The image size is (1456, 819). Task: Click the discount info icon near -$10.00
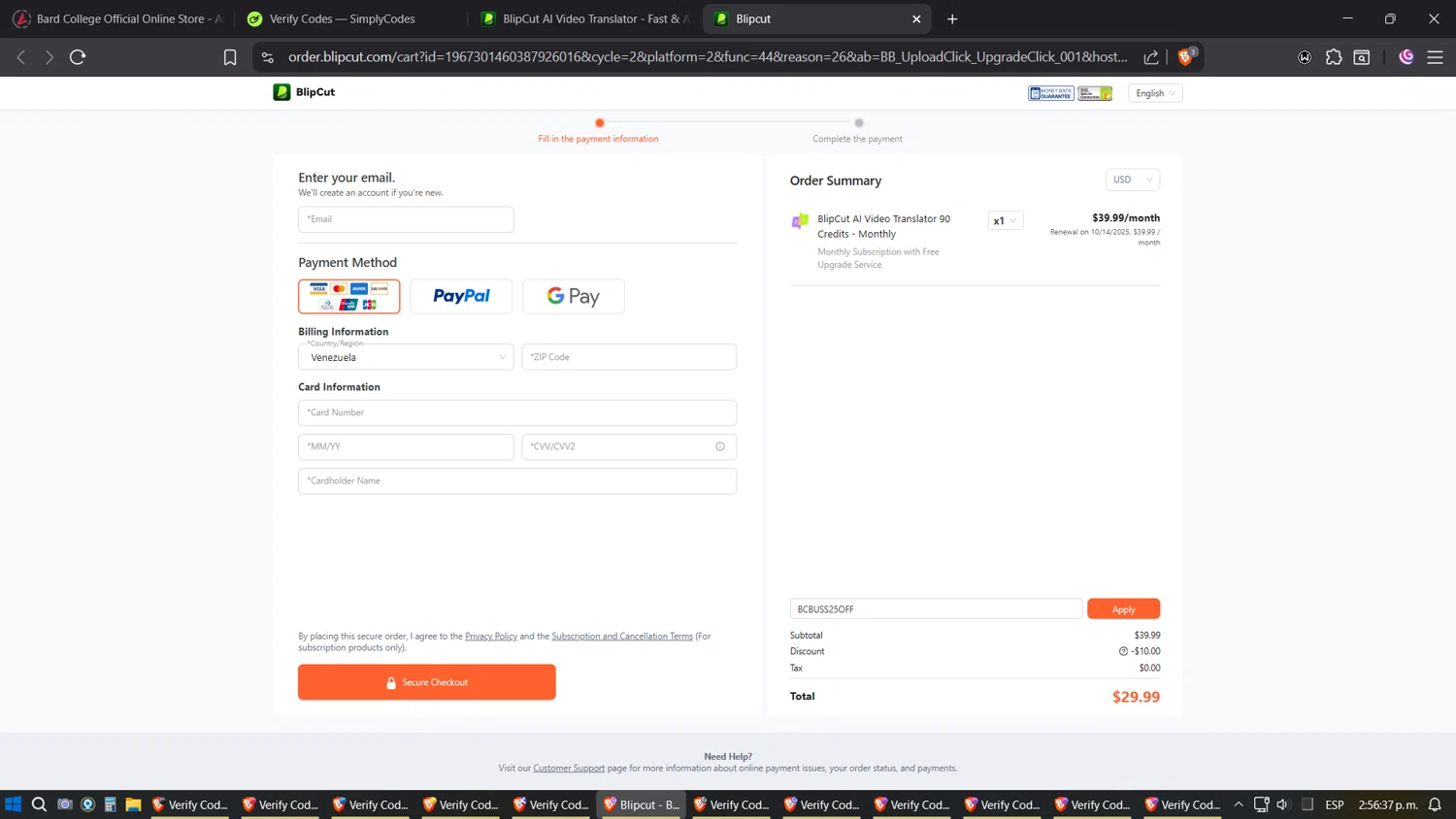pos(1123,651)
